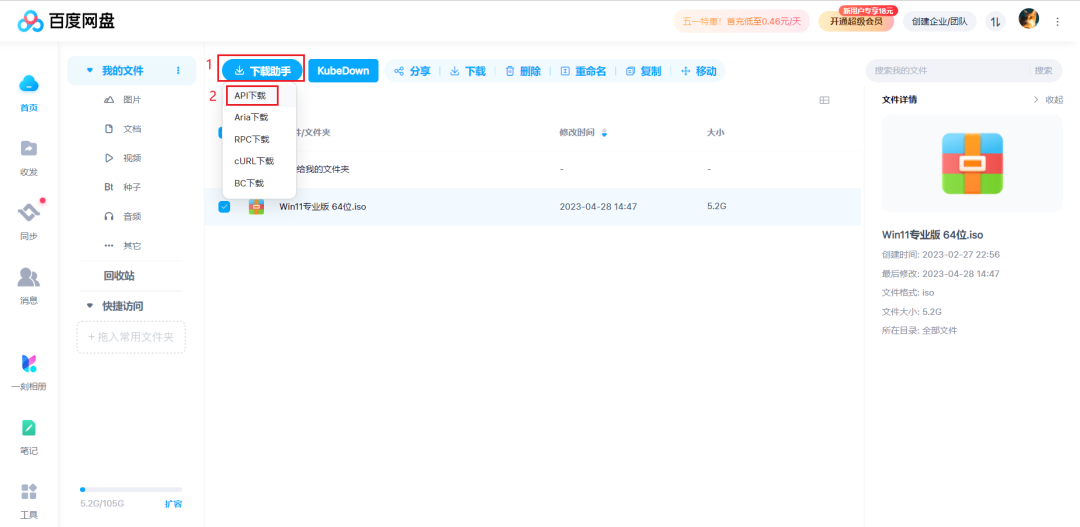Click the transfer list arrows icon
1080x527 pixels.
coord(995,21)
